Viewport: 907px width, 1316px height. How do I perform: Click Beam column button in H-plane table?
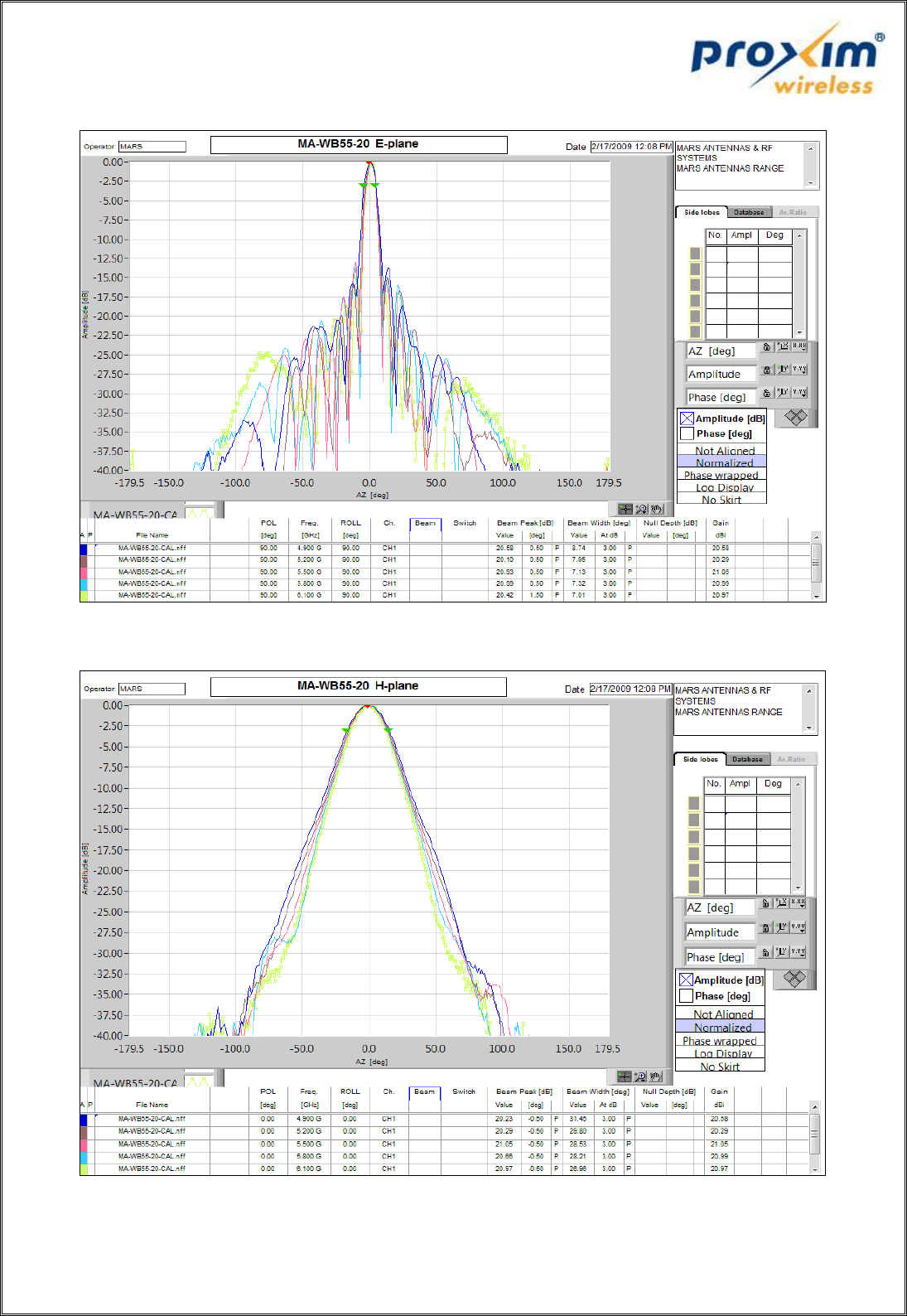425,1092
